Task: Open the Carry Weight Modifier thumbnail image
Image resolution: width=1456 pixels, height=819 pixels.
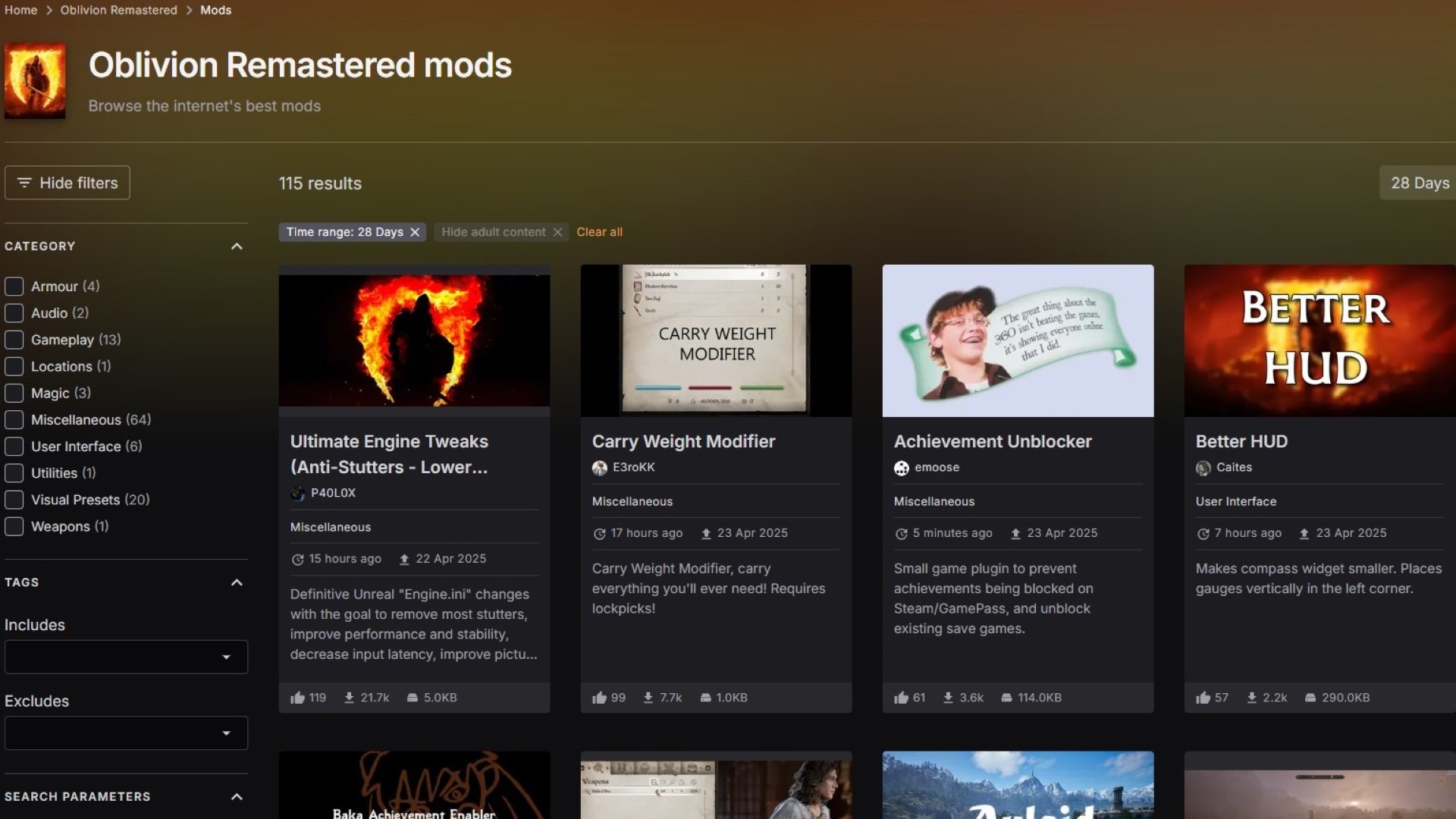Action: coord(716,340)
